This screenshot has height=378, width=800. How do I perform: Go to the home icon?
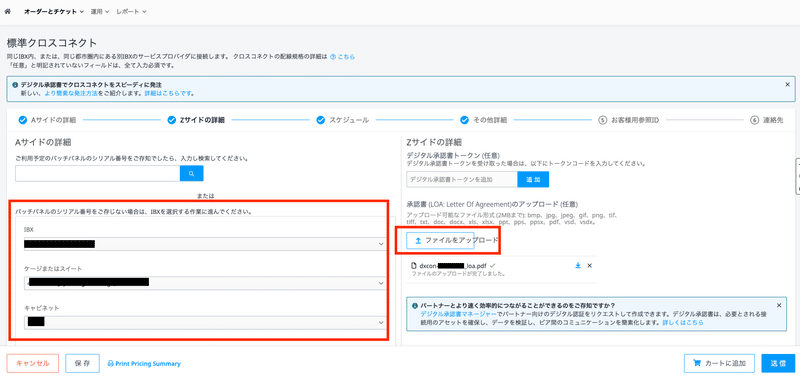[x=7, y=11]
